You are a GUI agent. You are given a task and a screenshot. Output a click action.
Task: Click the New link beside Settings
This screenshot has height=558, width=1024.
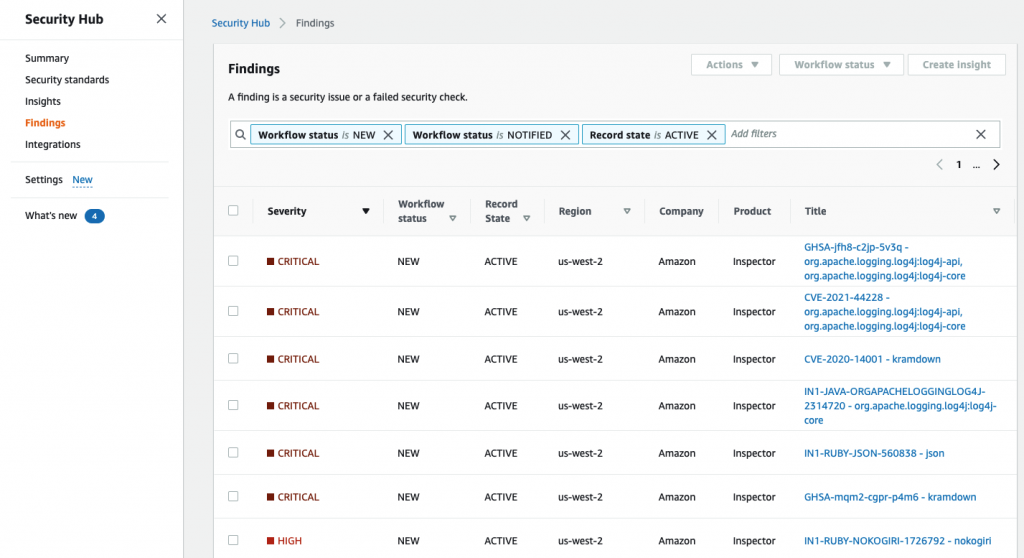click(82, 180)
